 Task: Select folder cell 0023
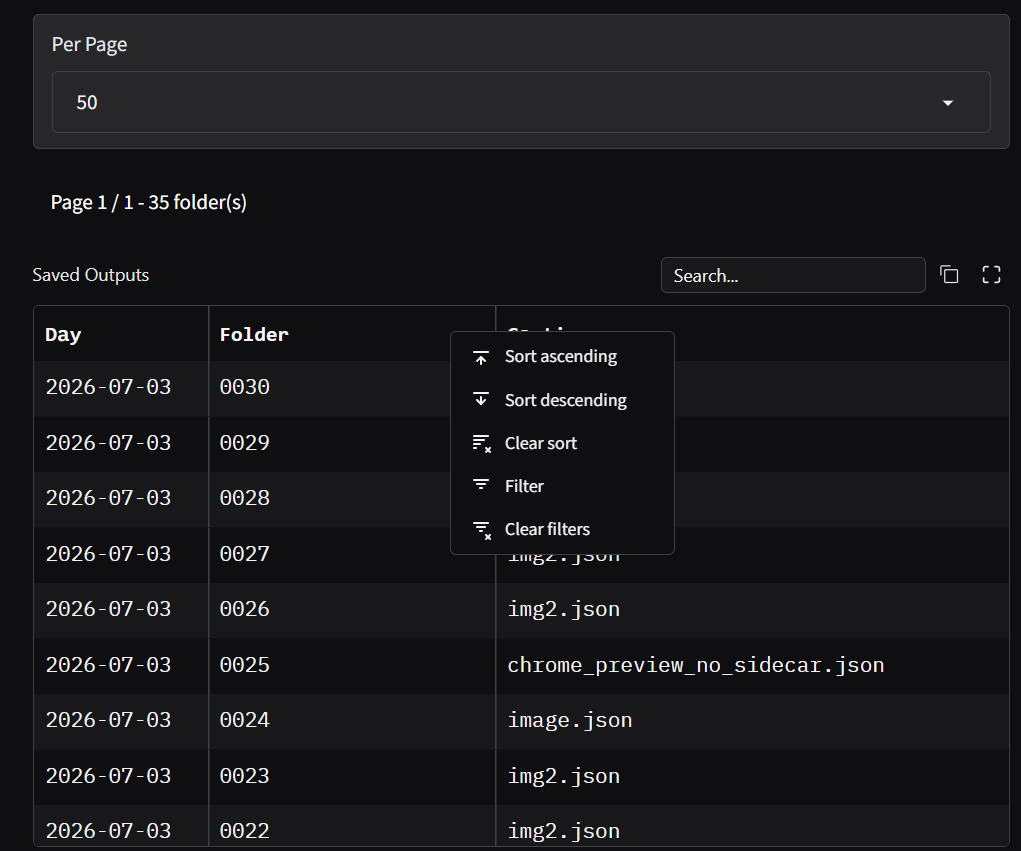(x=352, y=777)
